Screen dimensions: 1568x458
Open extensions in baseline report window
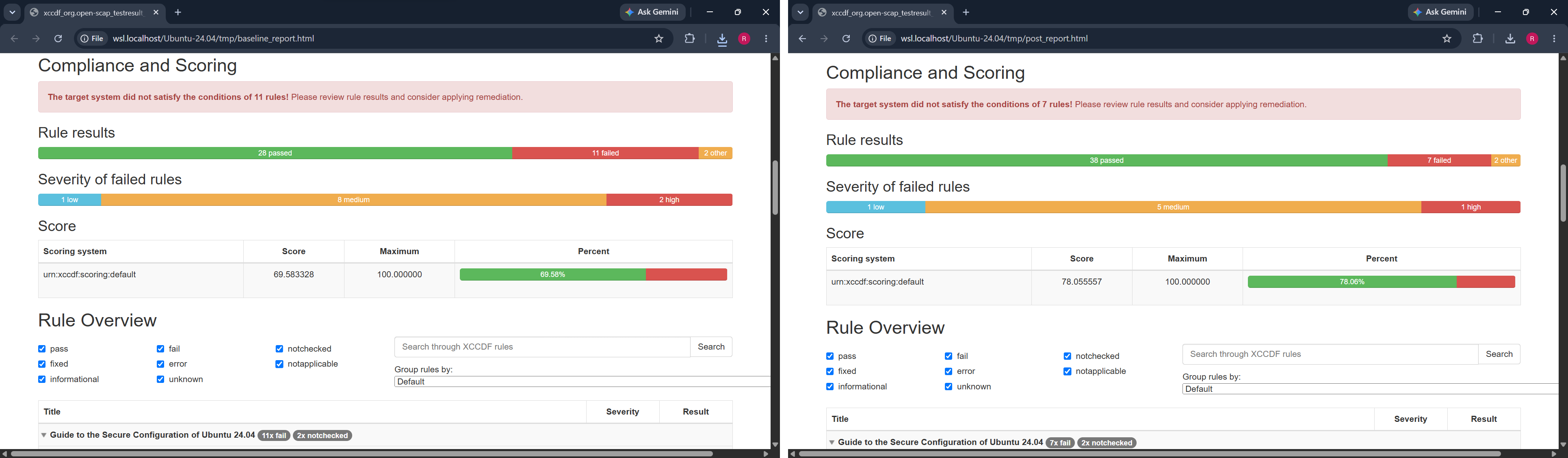[x=690, y=39]
